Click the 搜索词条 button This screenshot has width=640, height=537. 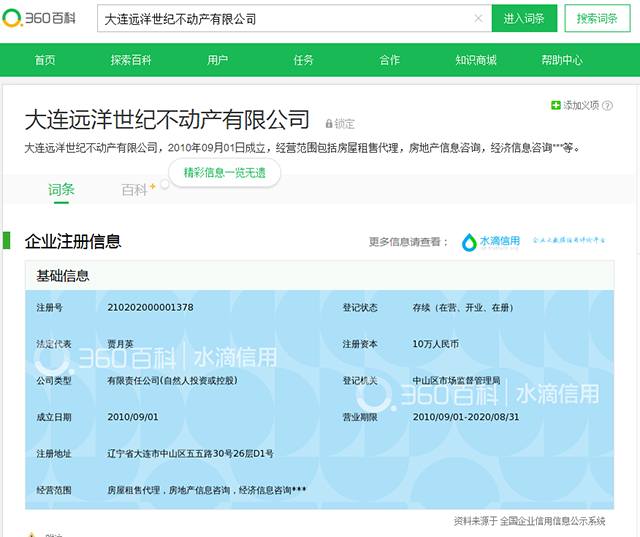click(x=597, y=18)
